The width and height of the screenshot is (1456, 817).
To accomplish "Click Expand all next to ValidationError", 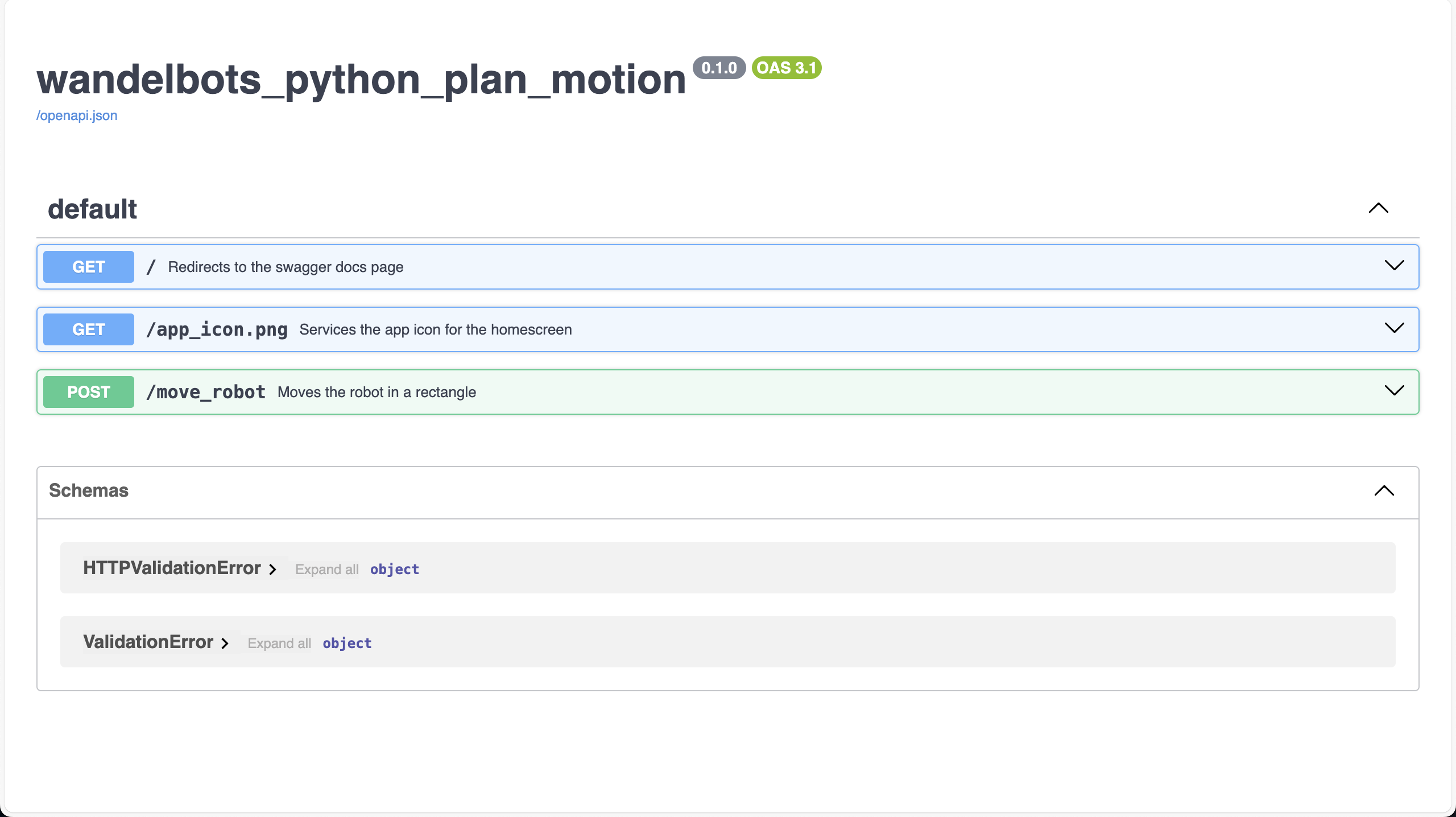I will 279,643.
